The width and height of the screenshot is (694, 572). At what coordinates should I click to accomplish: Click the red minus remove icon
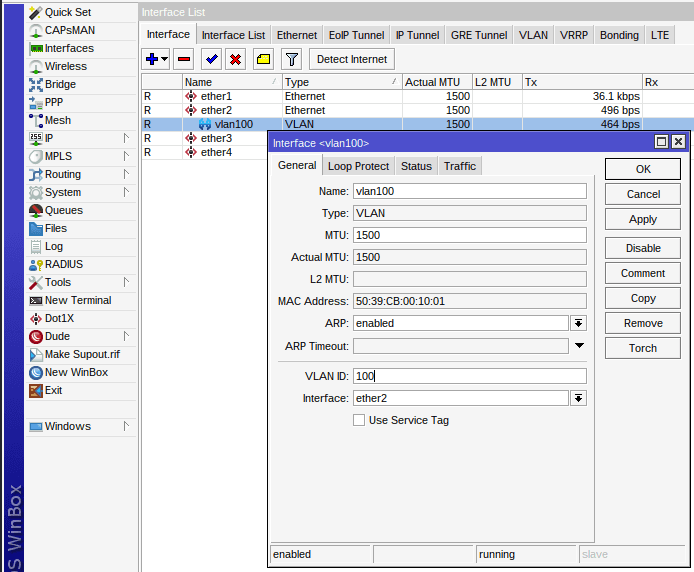coord(184,60)
